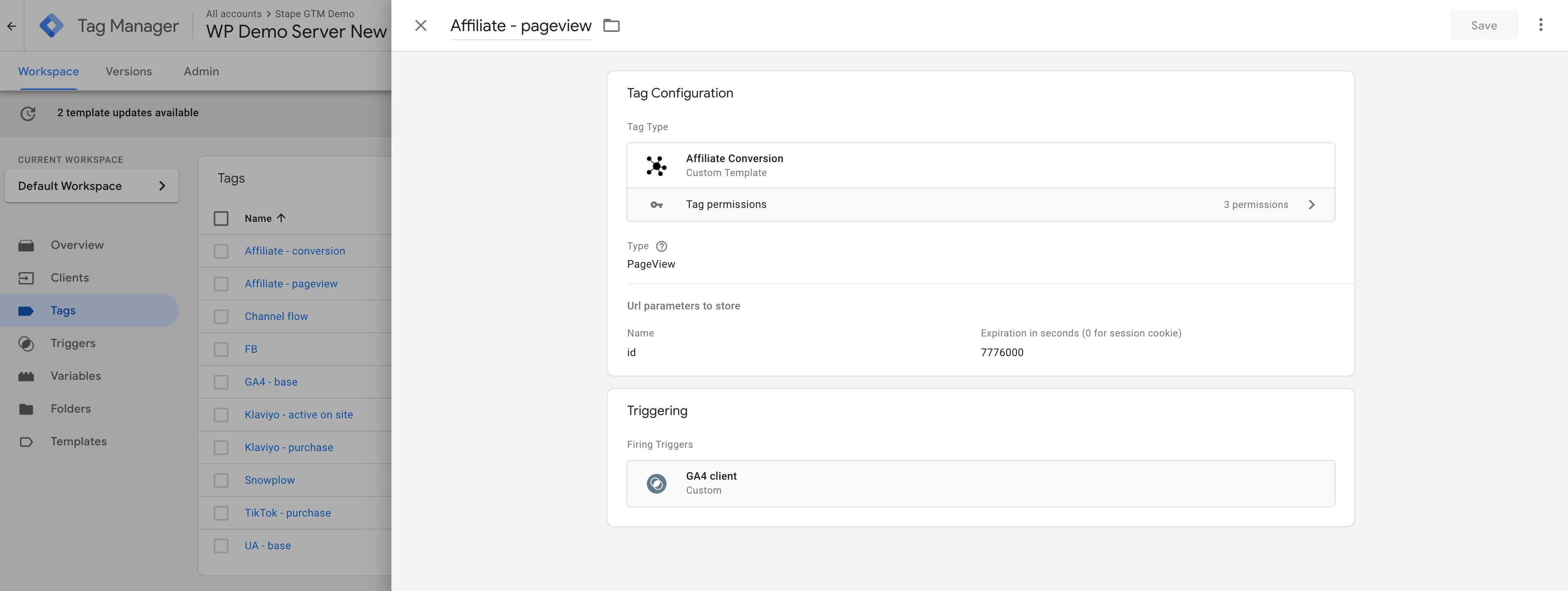The width and height of the screenshot is (1568, 591).
Task: Click the Tag Manager logo icon
Action: pyautogui.click(x=51, y=25)
